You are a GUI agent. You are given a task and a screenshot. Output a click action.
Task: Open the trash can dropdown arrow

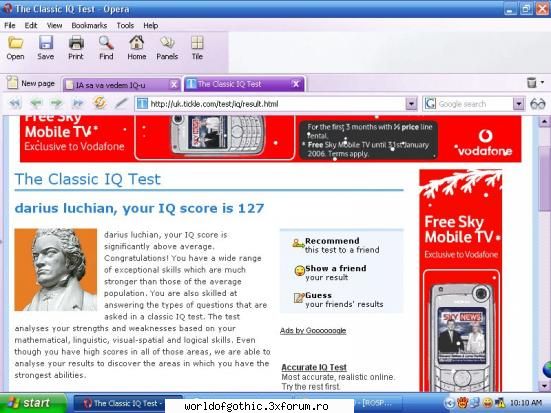[x=542, y=83]
